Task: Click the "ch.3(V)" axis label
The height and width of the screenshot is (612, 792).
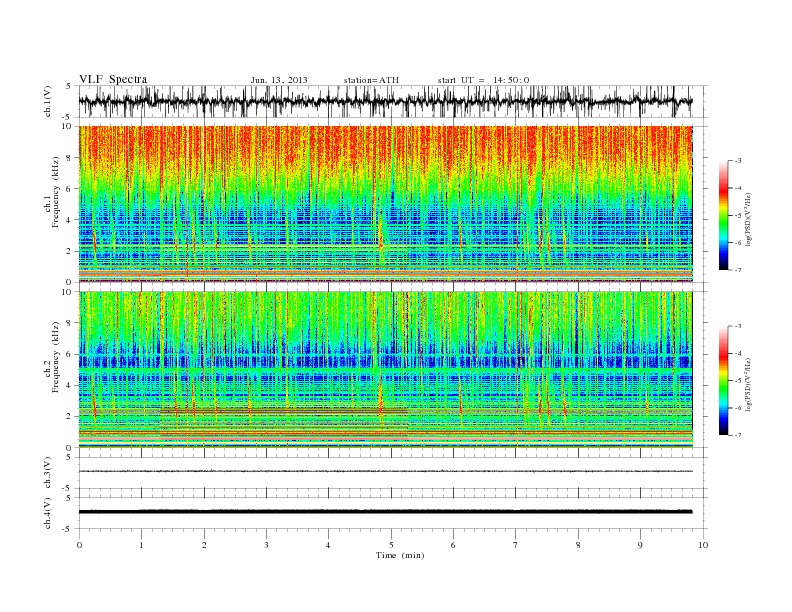Action: (47, 473)
